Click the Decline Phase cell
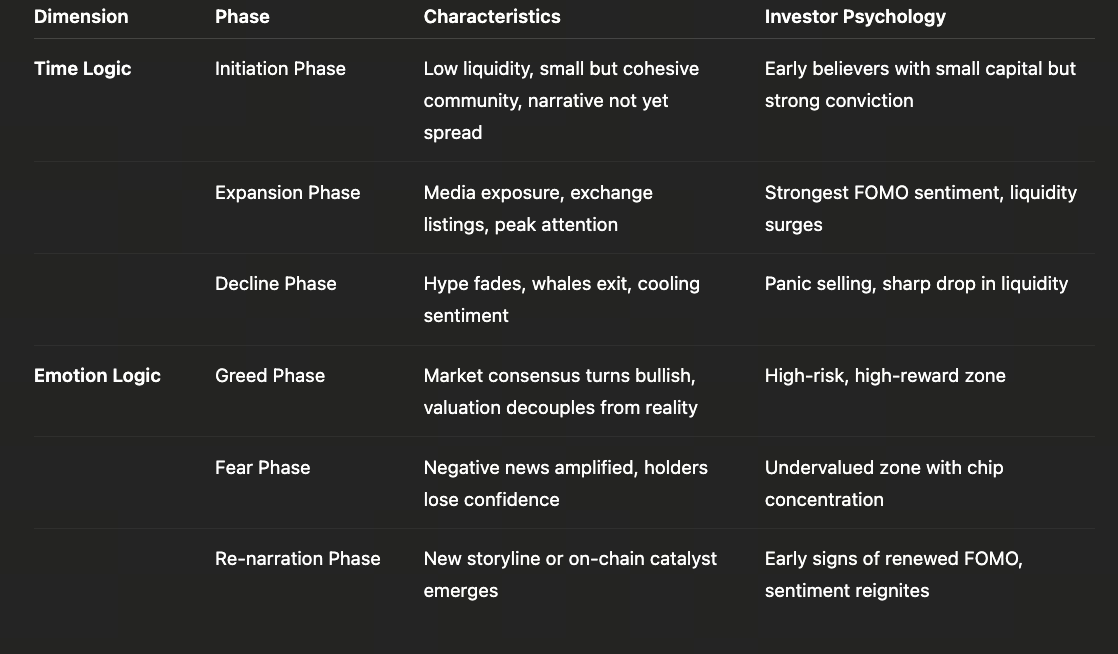1118x654 pixels. tap(275, 284)
